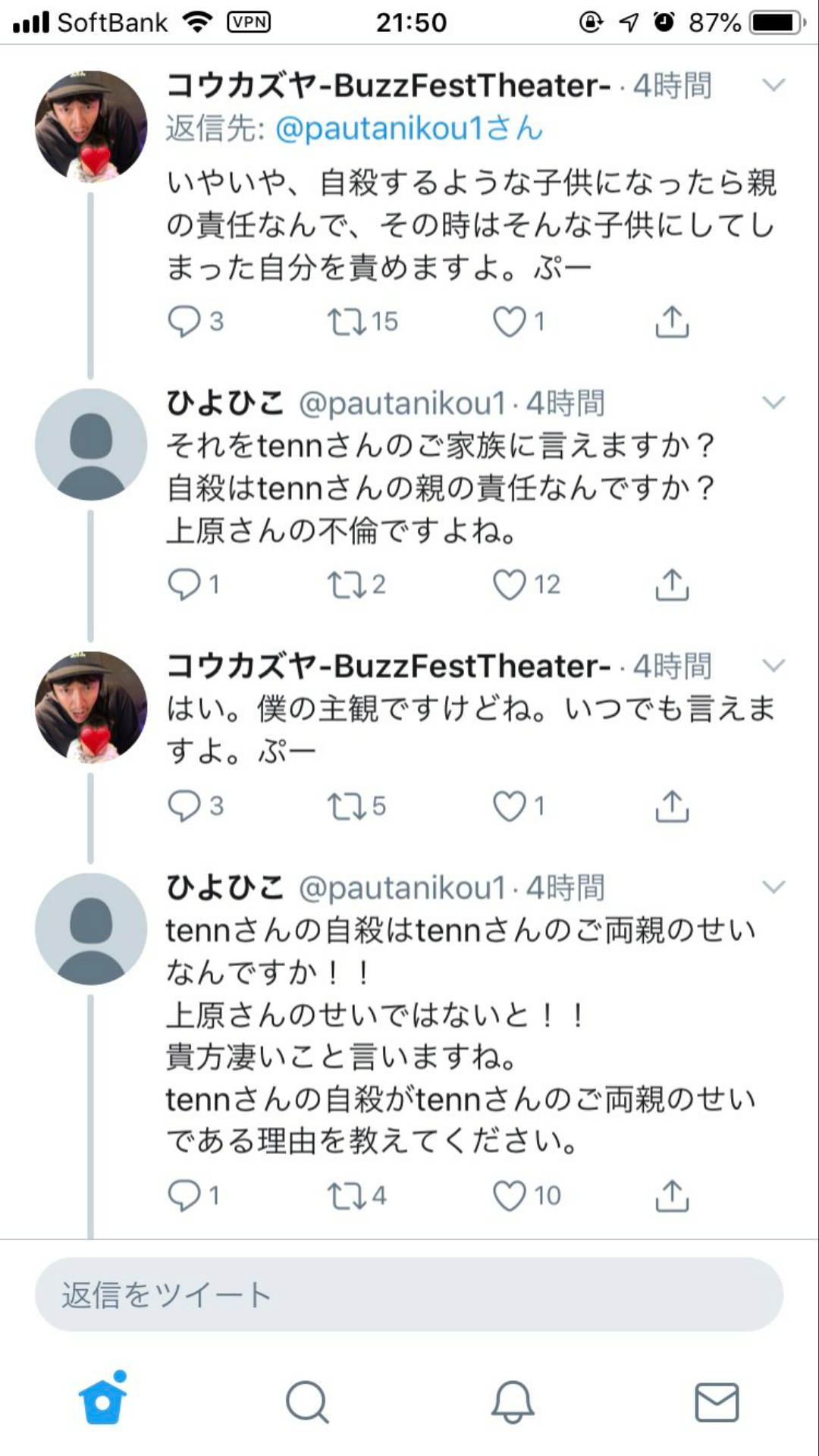Open the Home tab in bottom bar

(103, 1399)
